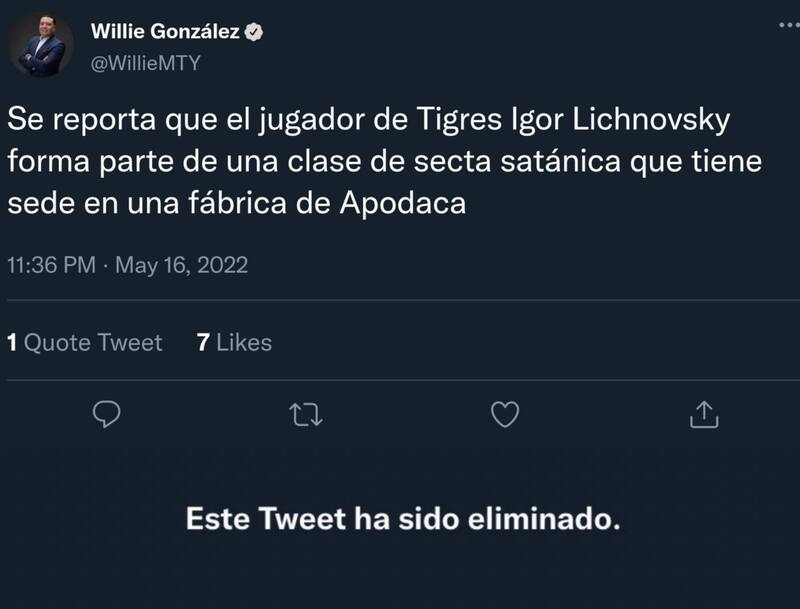The height and width of the screenshot is (609, 800).
Task: Click the verified badge next to Willie González
Action: coord(255,32)
